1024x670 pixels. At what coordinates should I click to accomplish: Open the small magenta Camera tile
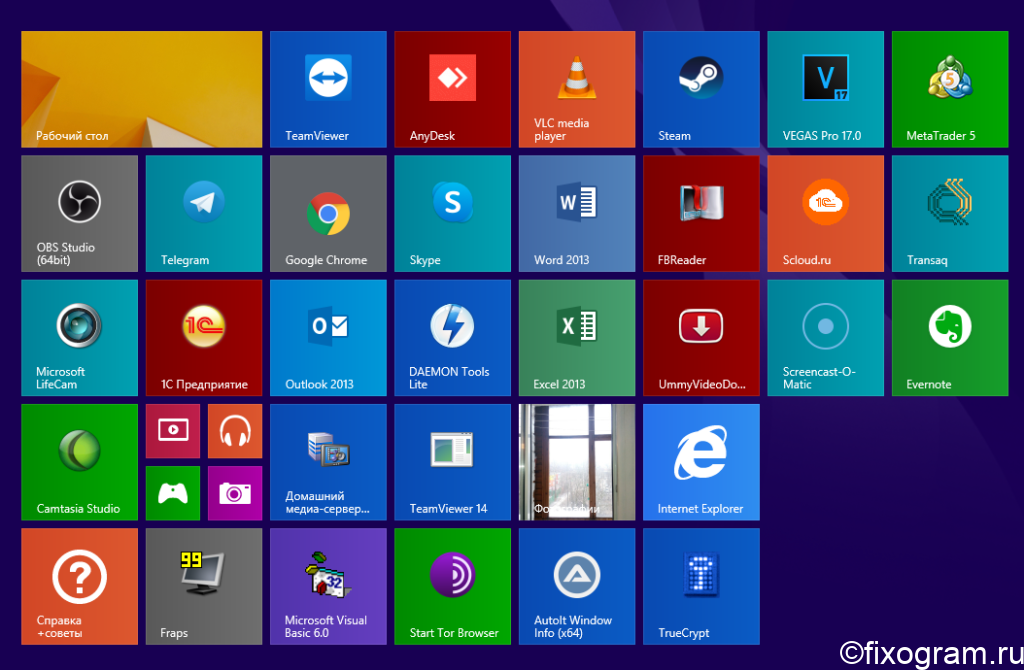click(x=235, y=493)
